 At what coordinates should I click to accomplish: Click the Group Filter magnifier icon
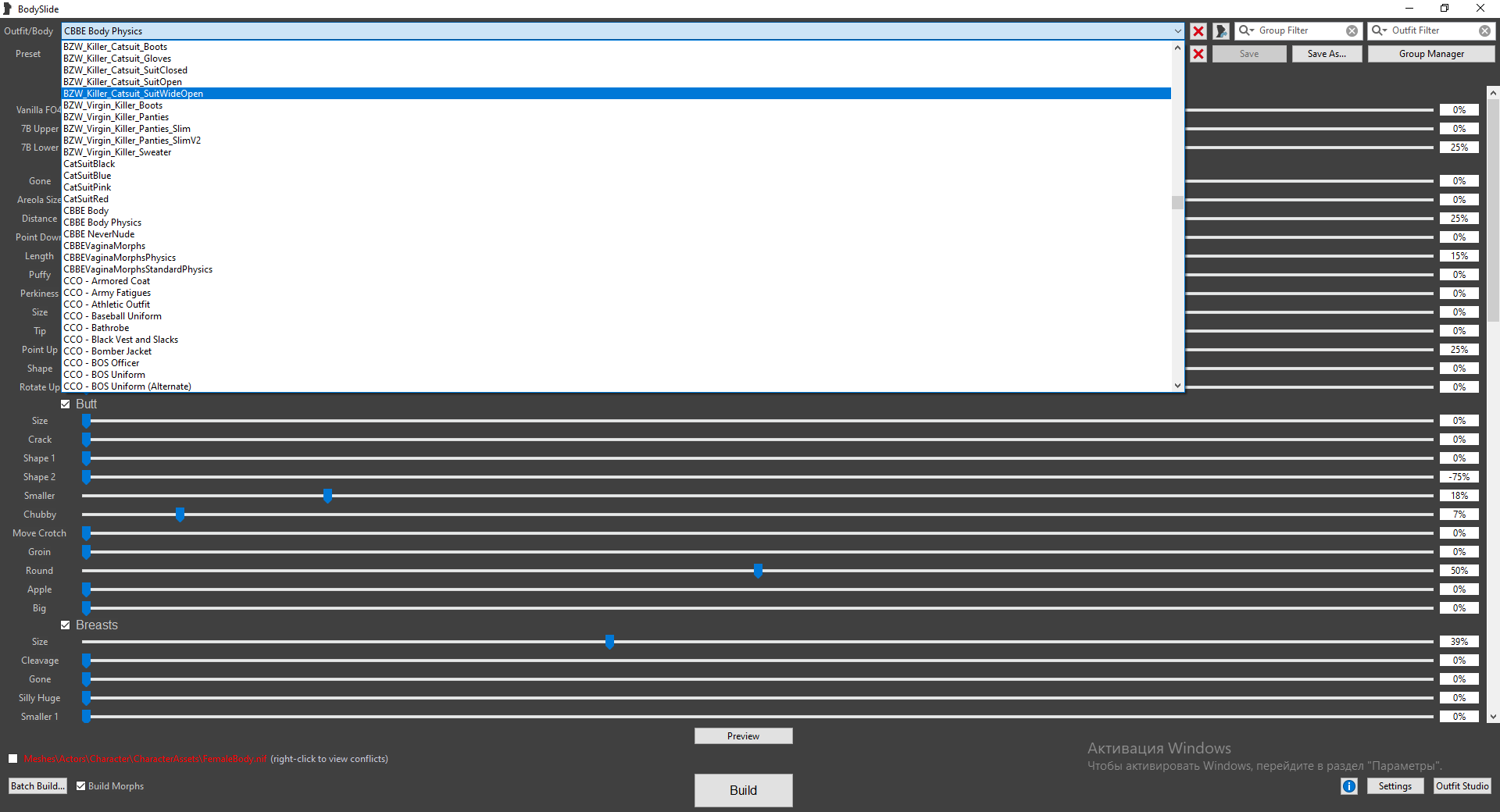coord(1245,30)
